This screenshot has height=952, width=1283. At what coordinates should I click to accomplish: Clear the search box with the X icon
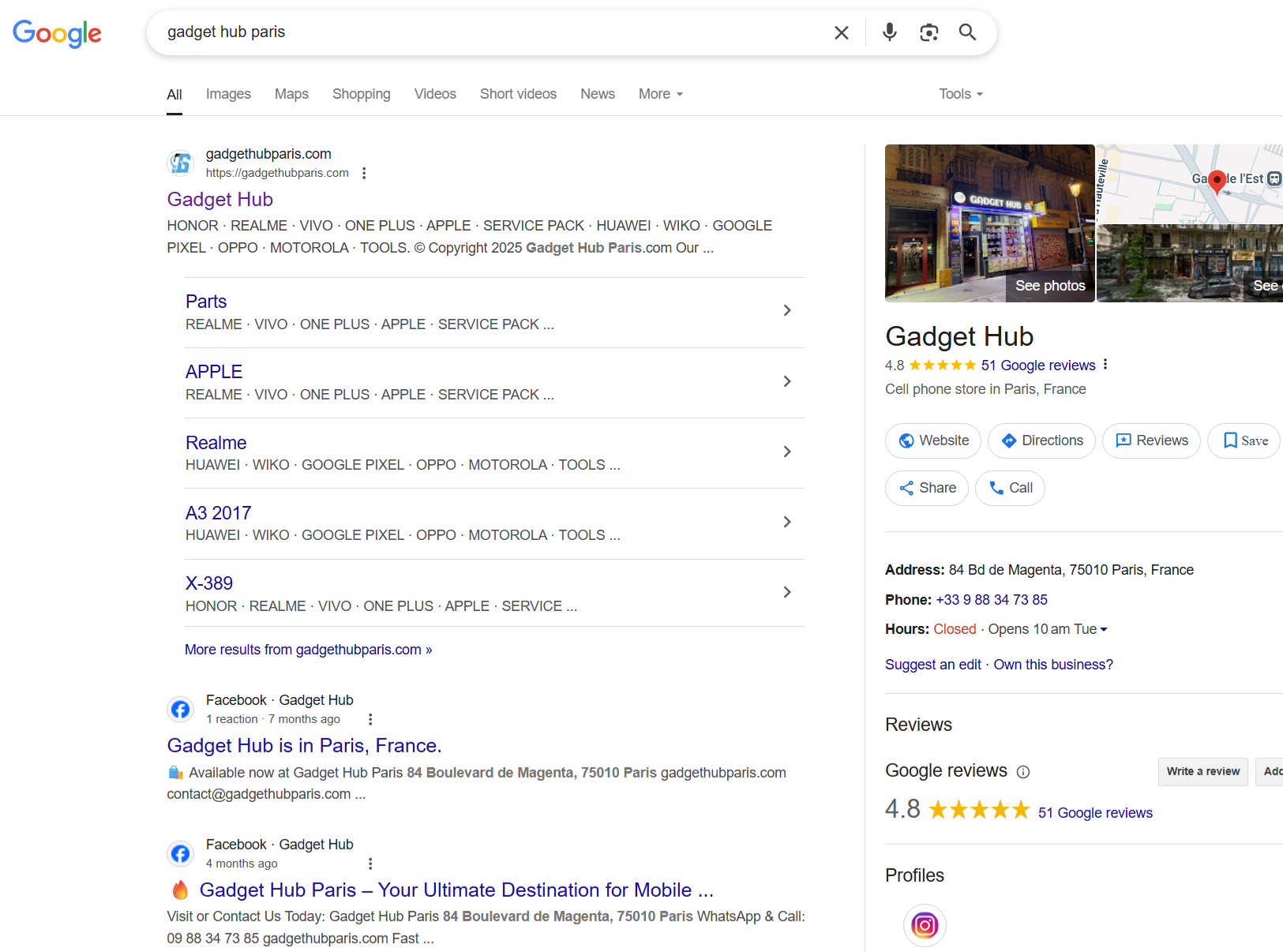(842, 32)
